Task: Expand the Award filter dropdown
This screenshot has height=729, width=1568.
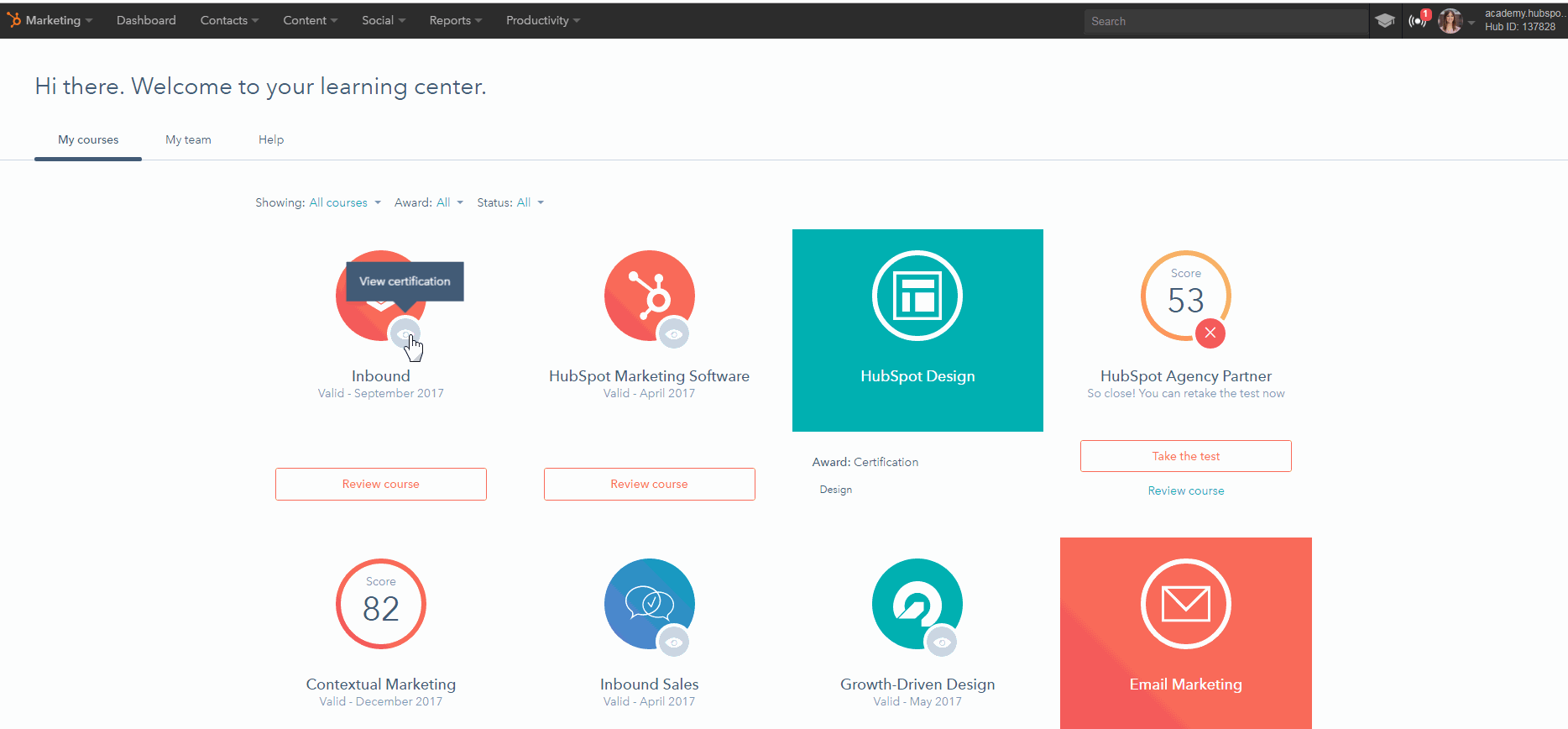Action: [449, 202]
